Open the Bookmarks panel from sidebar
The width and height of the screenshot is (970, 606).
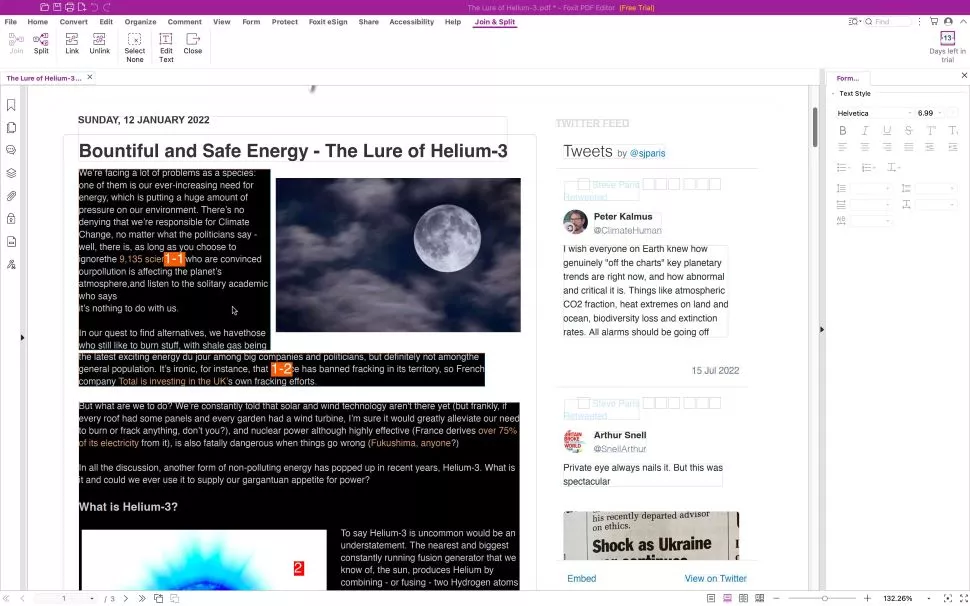[11, 105]
